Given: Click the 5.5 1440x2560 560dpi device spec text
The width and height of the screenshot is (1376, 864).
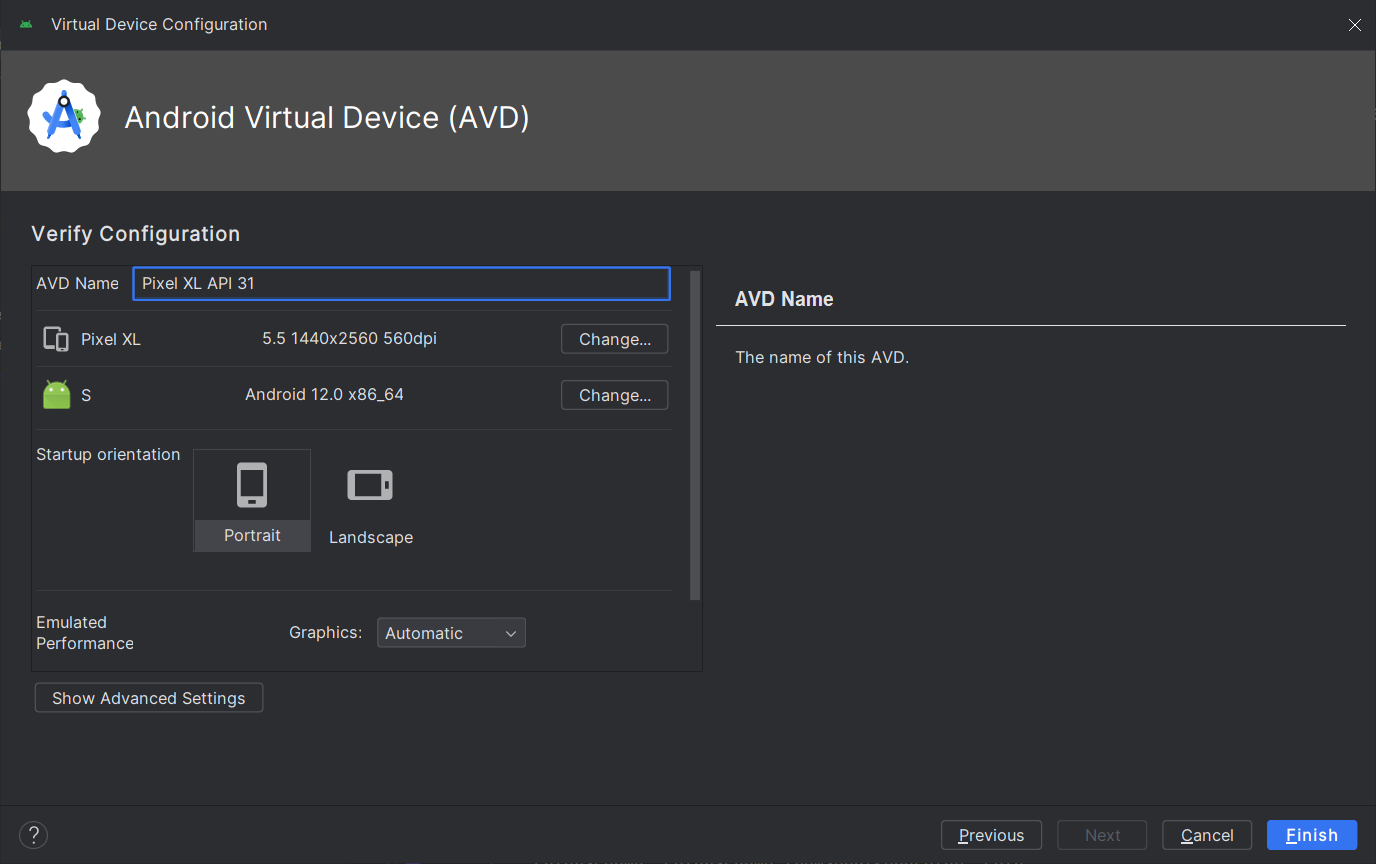Looking at the screenshot, I should tap(349, 339).
